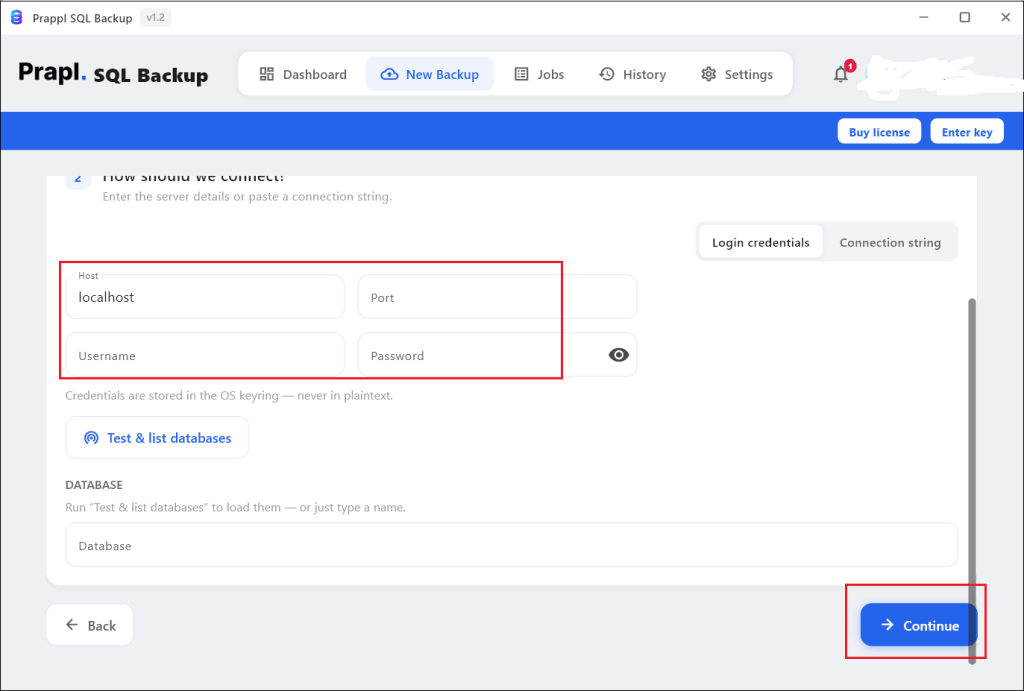This screenshot has width=1024, height=691.
Task: Focus the Host field containing localhost
Action: (204, 297)
